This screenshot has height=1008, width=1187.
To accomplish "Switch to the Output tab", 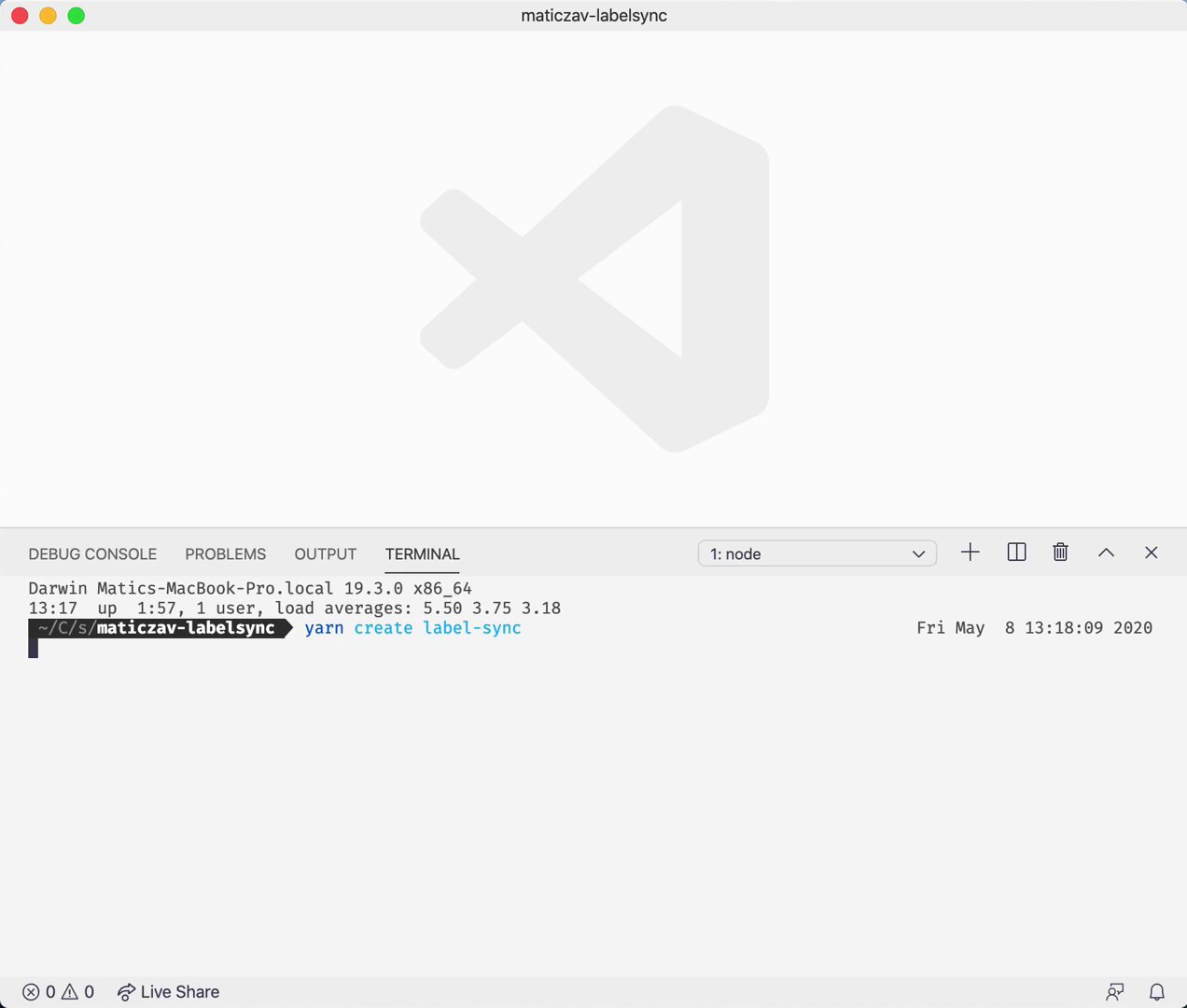I will (326, 554).
